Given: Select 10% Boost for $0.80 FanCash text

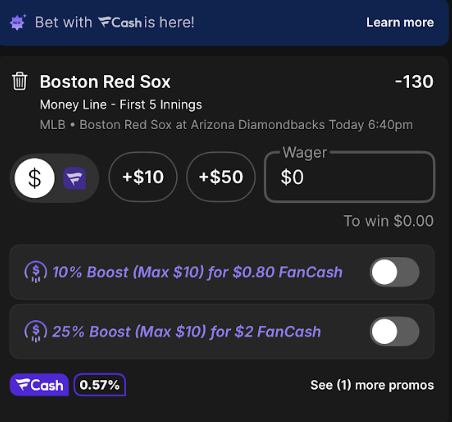Looking at the screenshot, I should point(197,272).
